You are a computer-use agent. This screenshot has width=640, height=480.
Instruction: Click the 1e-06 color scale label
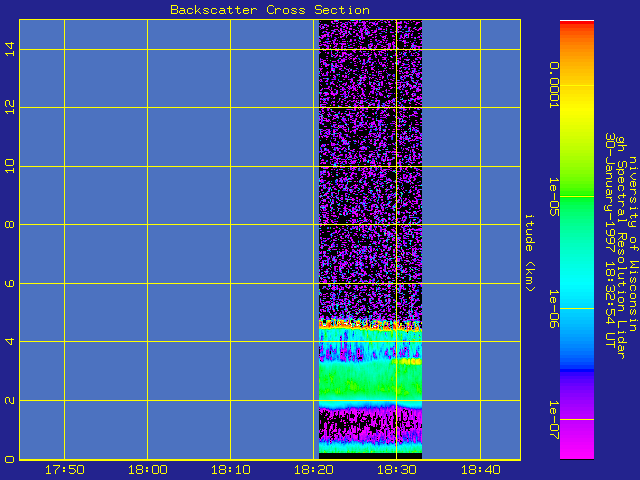[553, 309]
